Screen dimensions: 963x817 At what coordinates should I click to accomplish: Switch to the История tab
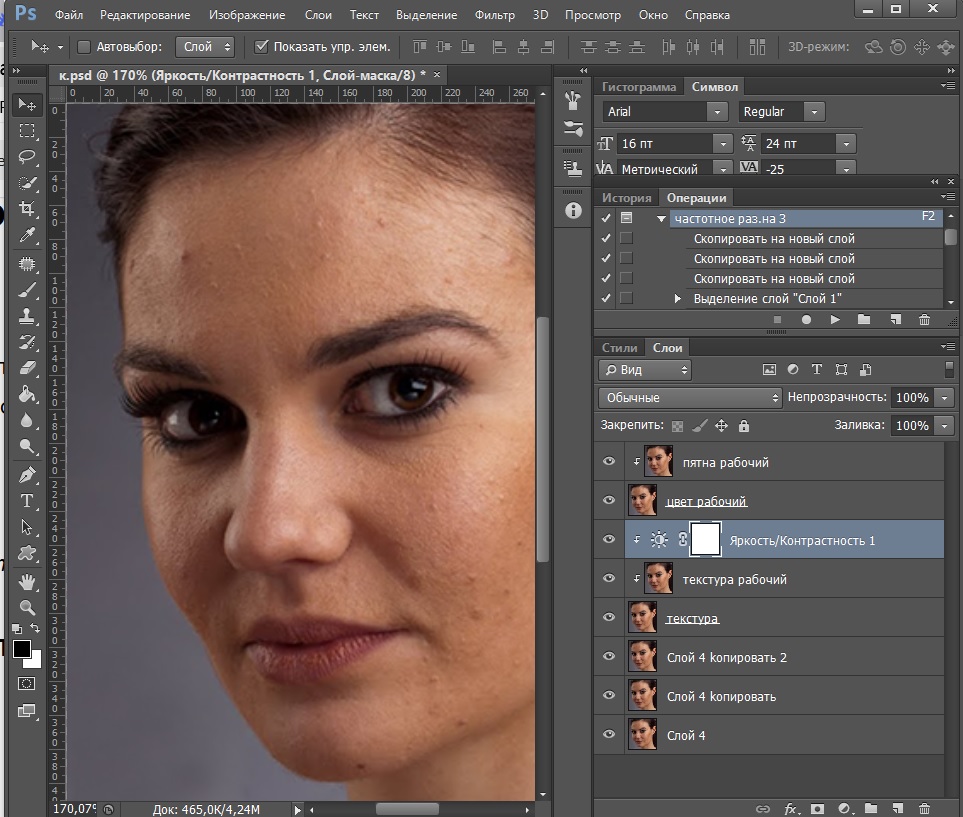click(x=626, y=198)
